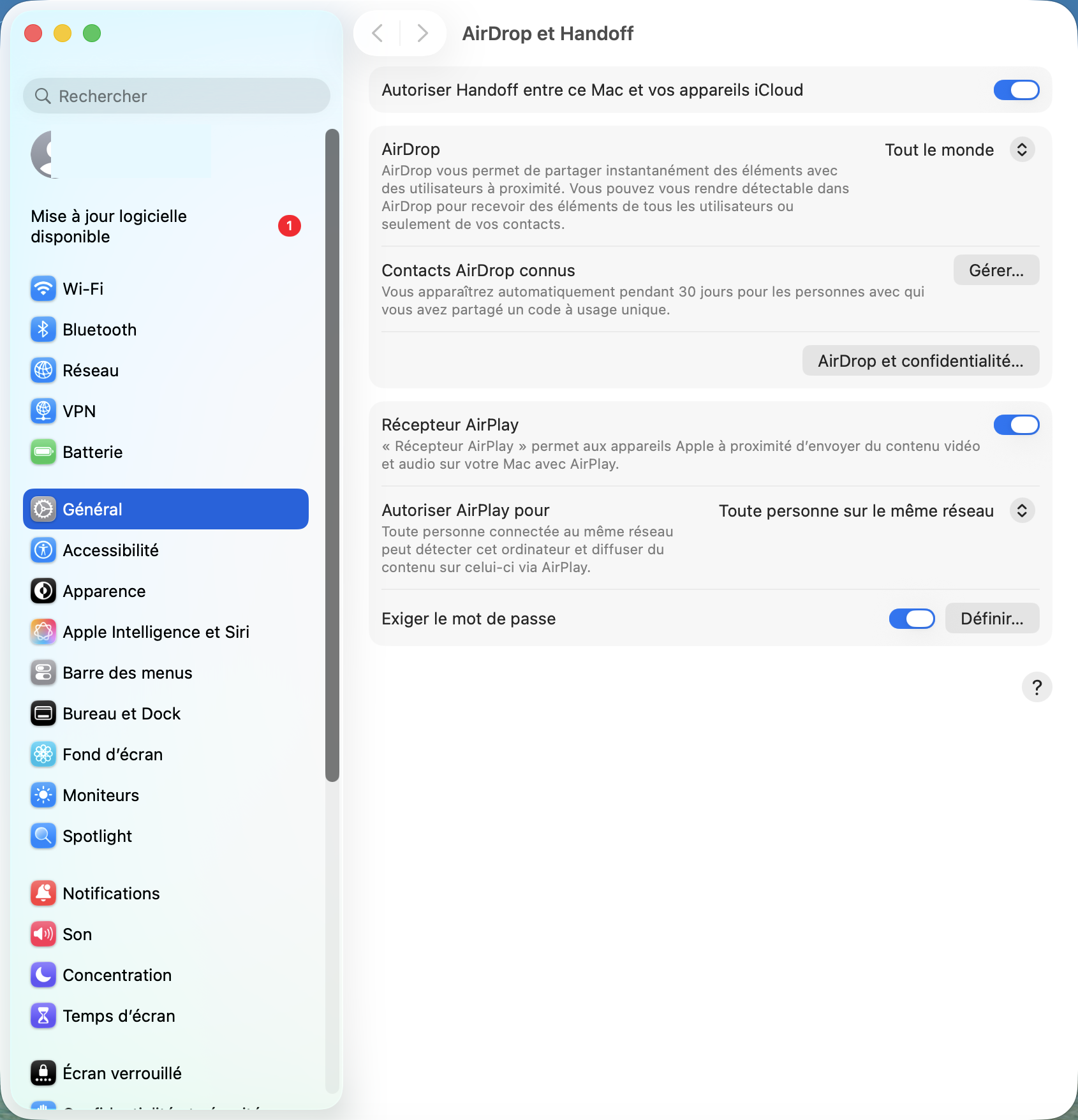Screen dimensions: 1078x1120
Task: Click the Concentration moon icon
Action: pos(43,975)
